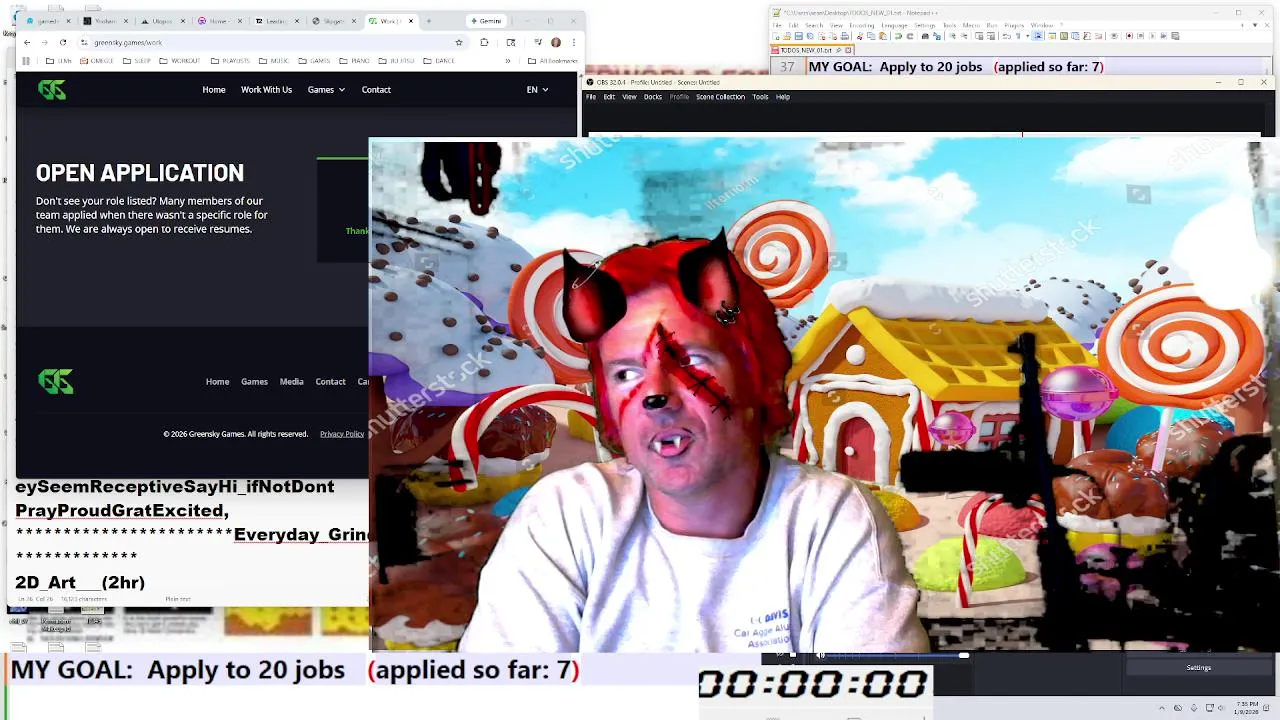Click Notepad++ Zoom Out icon
The height and width of the screenshot is (720, 1280).
coord(964,36)
